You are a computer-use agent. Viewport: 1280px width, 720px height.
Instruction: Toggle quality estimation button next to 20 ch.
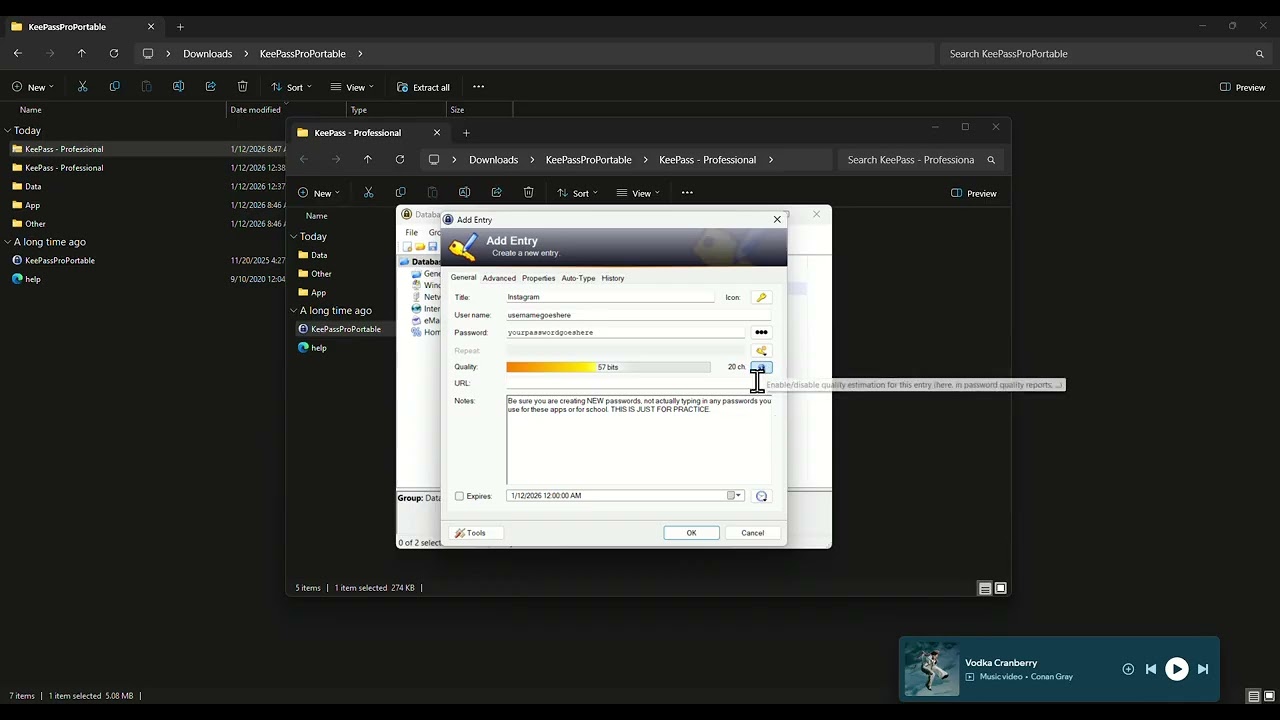point(761,367)
